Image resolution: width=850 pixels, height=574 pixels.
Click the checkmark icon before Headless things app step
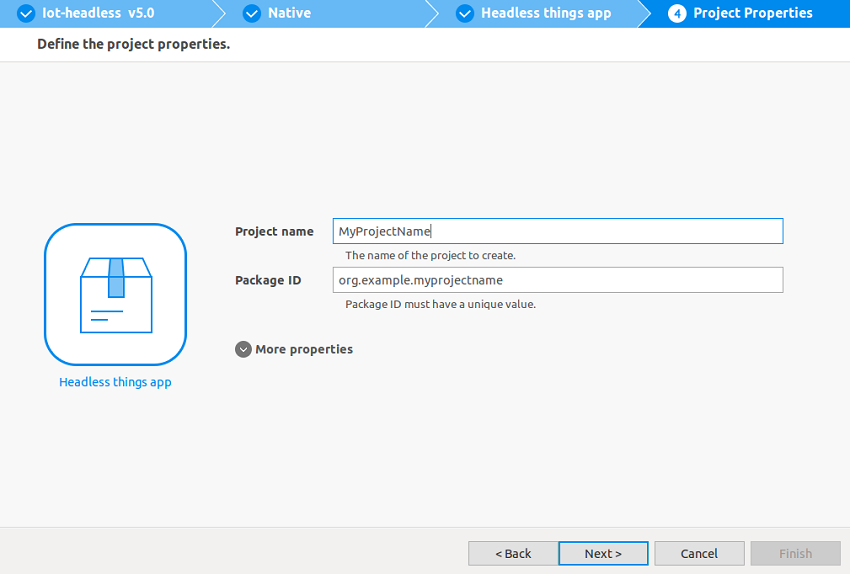point(465,14)
